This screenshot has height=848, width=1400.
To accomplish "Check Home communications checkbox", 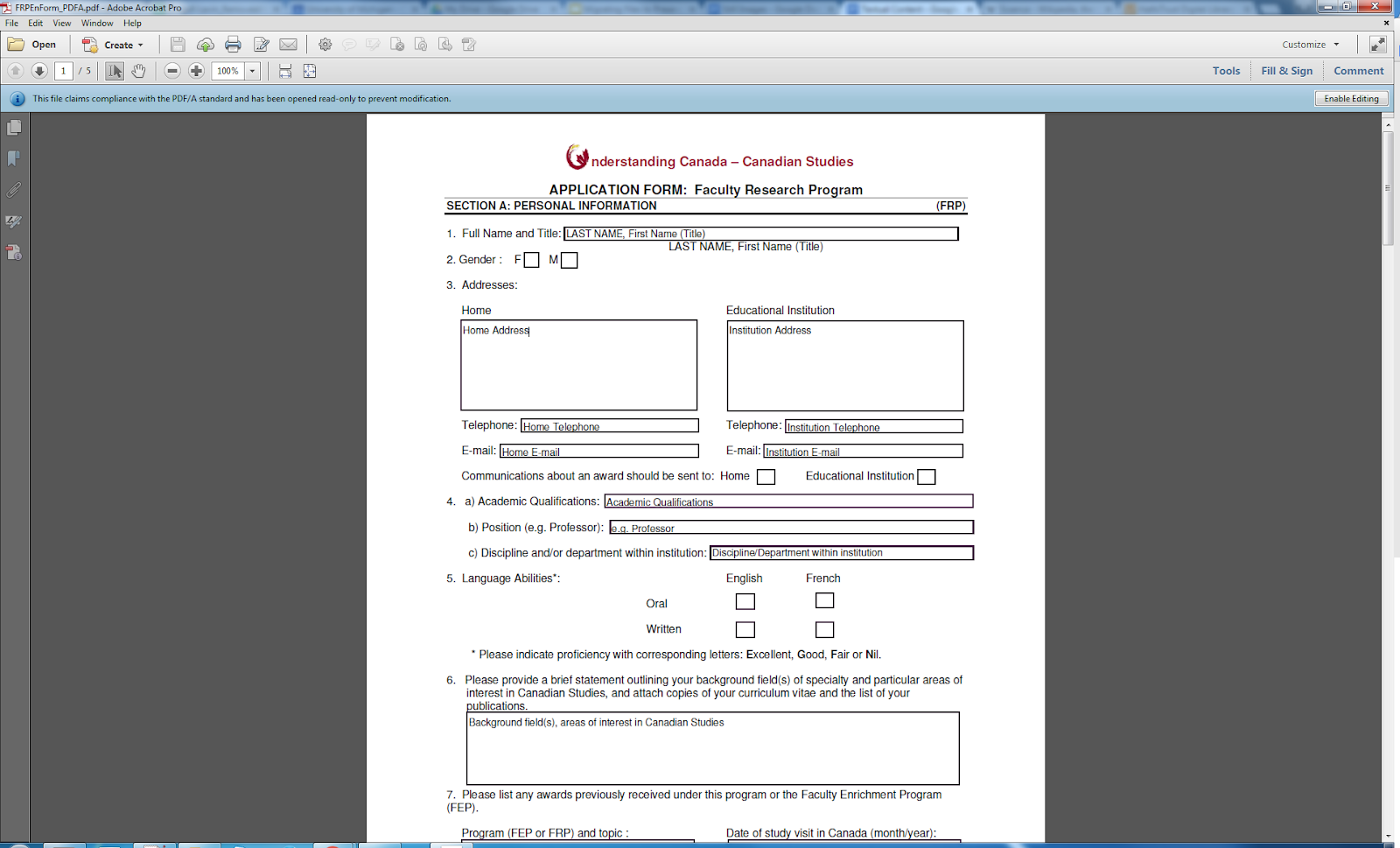I will pyautogui.click(x=766, y=477).
